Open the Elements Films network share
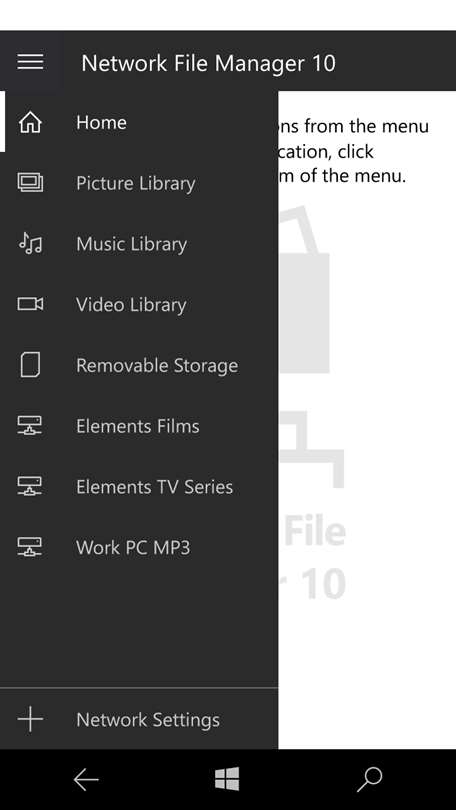456x810 pixels. coord(138,426)
